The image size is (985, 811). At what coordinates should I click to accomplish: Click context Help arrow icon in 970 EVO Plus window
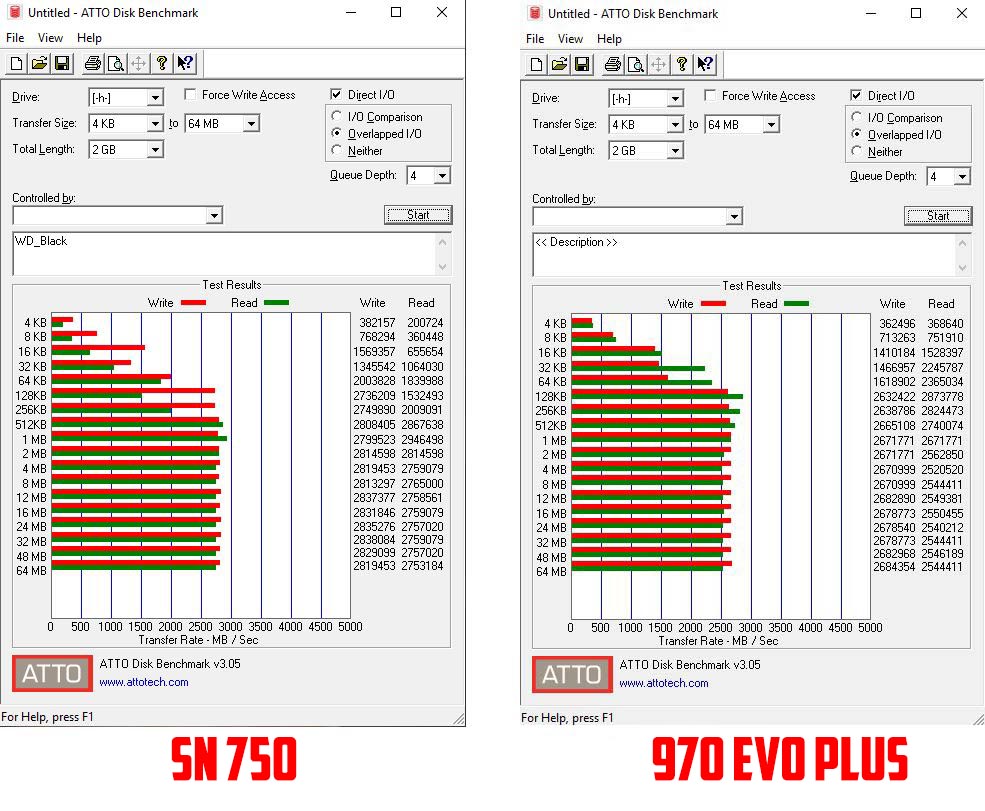(705, 64)
